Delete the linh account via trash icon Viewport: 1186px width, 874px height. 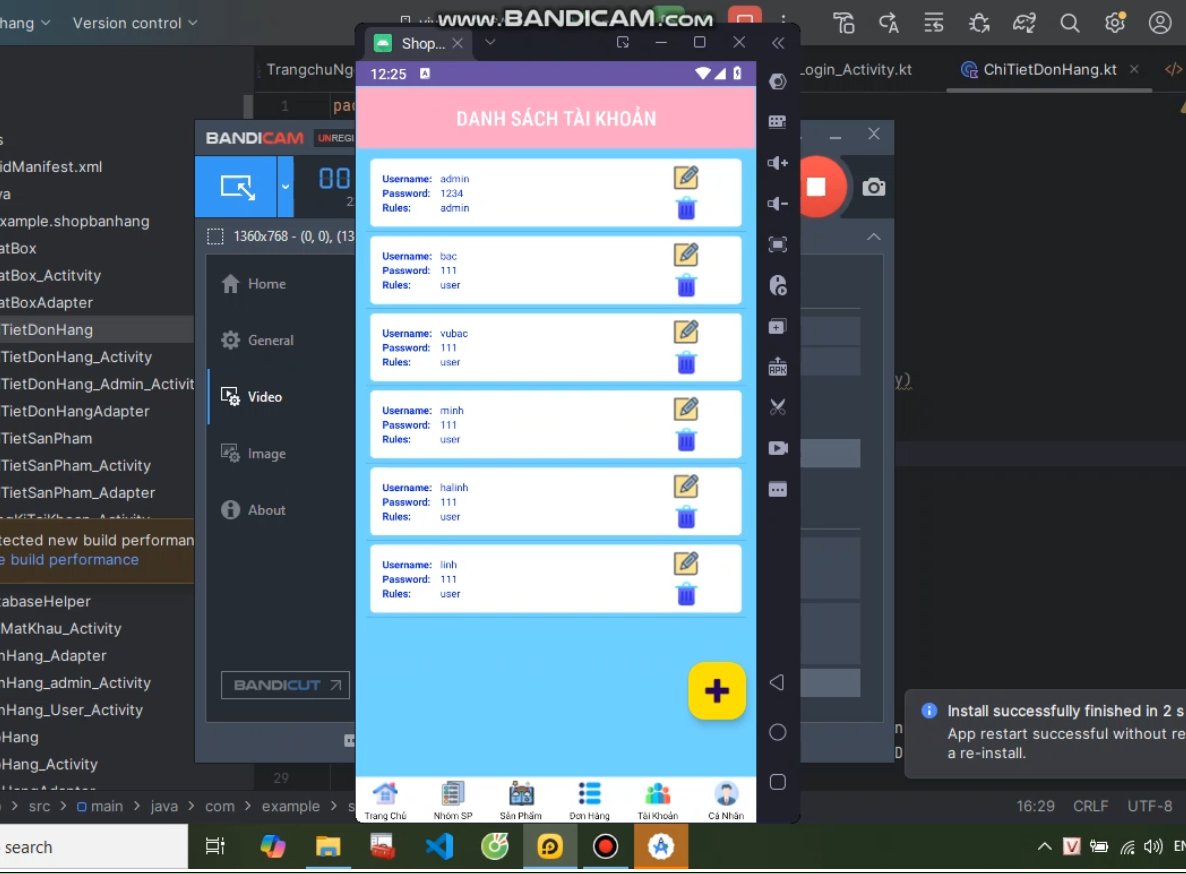click(x=686, y=594)
